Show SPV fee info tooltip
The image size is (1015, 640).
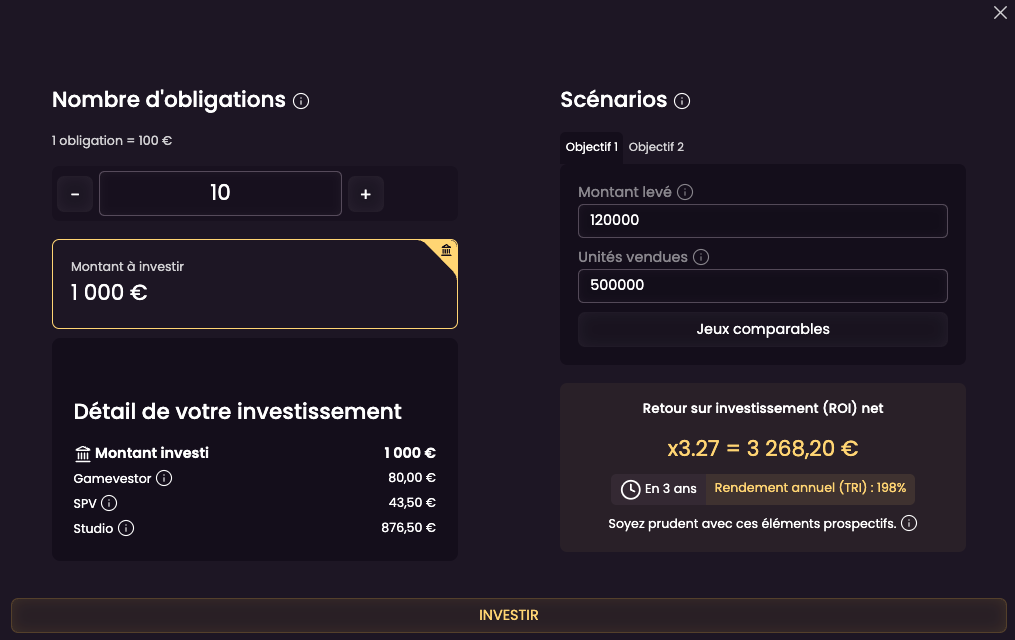(110, 503)
